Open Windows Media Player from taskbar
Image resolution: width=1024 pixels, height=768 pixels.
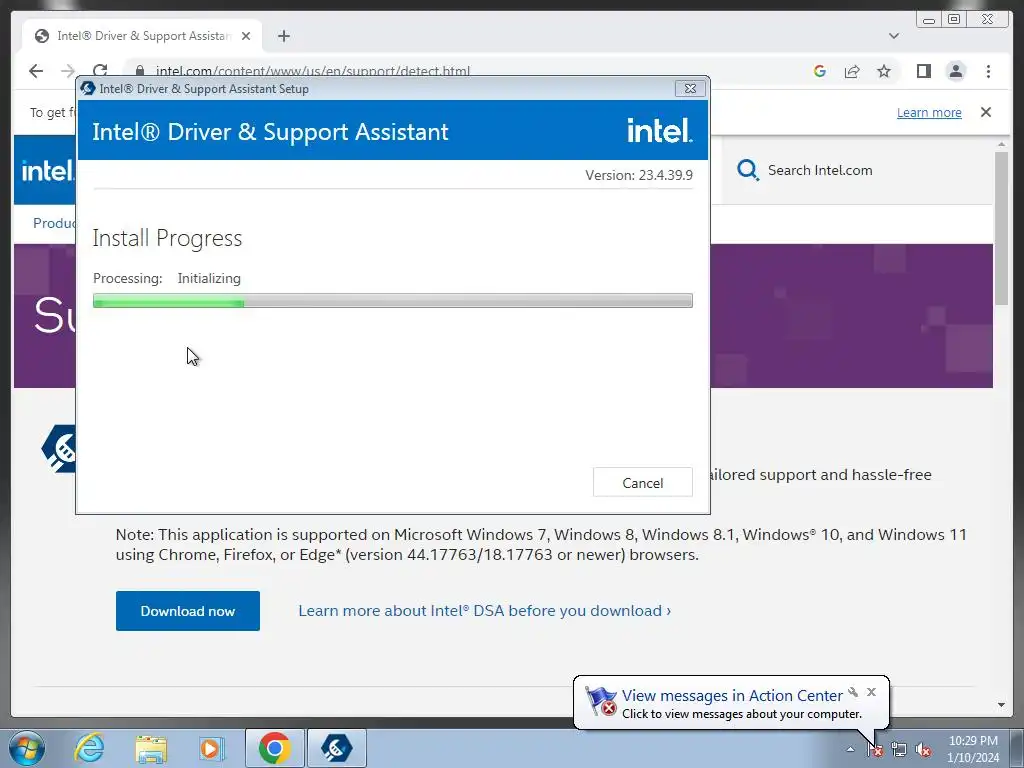coord(211,748)
